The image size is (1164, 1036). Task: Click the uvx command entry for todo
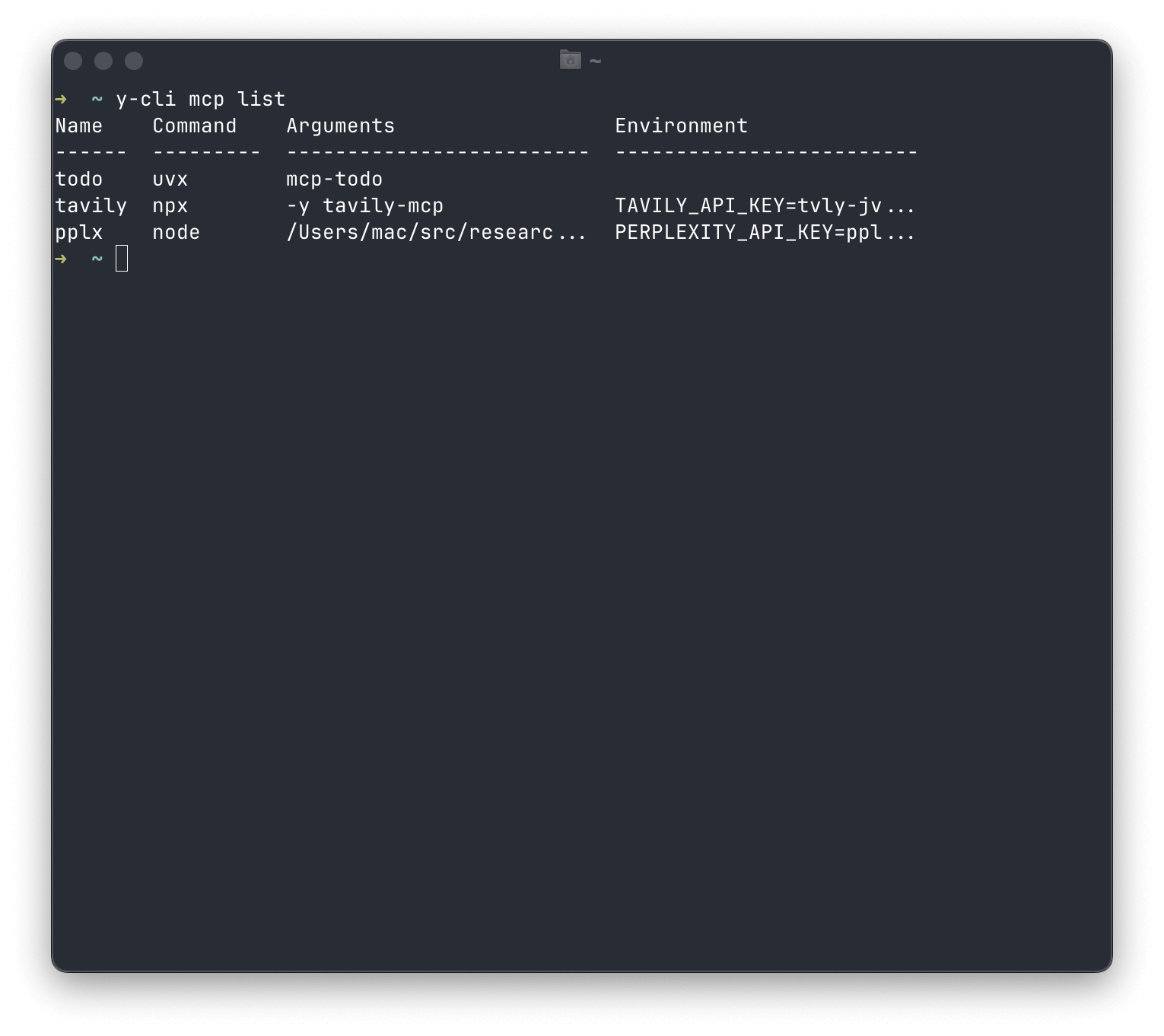tap(169, 179)
